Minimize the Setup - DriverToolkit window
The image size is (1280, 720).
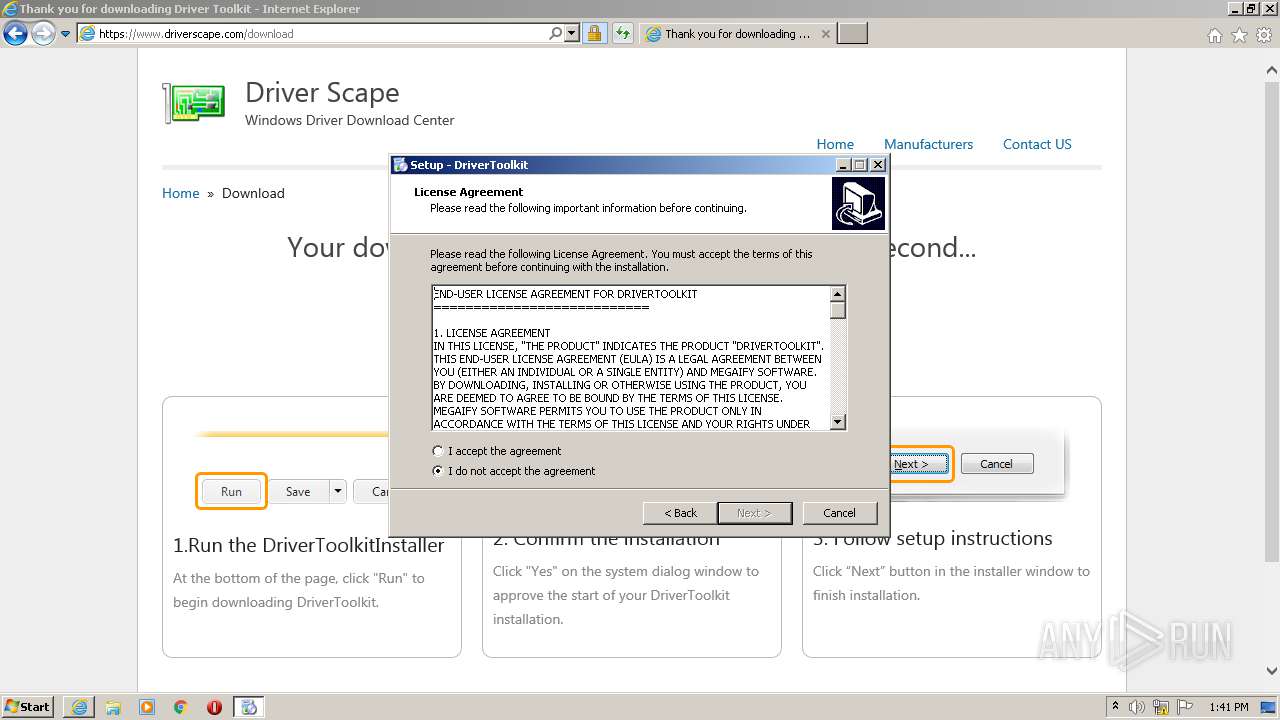click(842, 165)
